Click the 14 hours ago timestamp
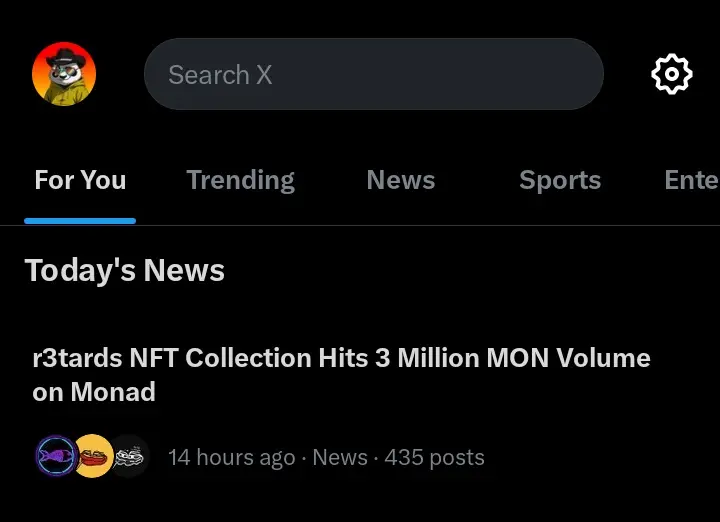This screenshot has height=522, width=720. [231, 457]
